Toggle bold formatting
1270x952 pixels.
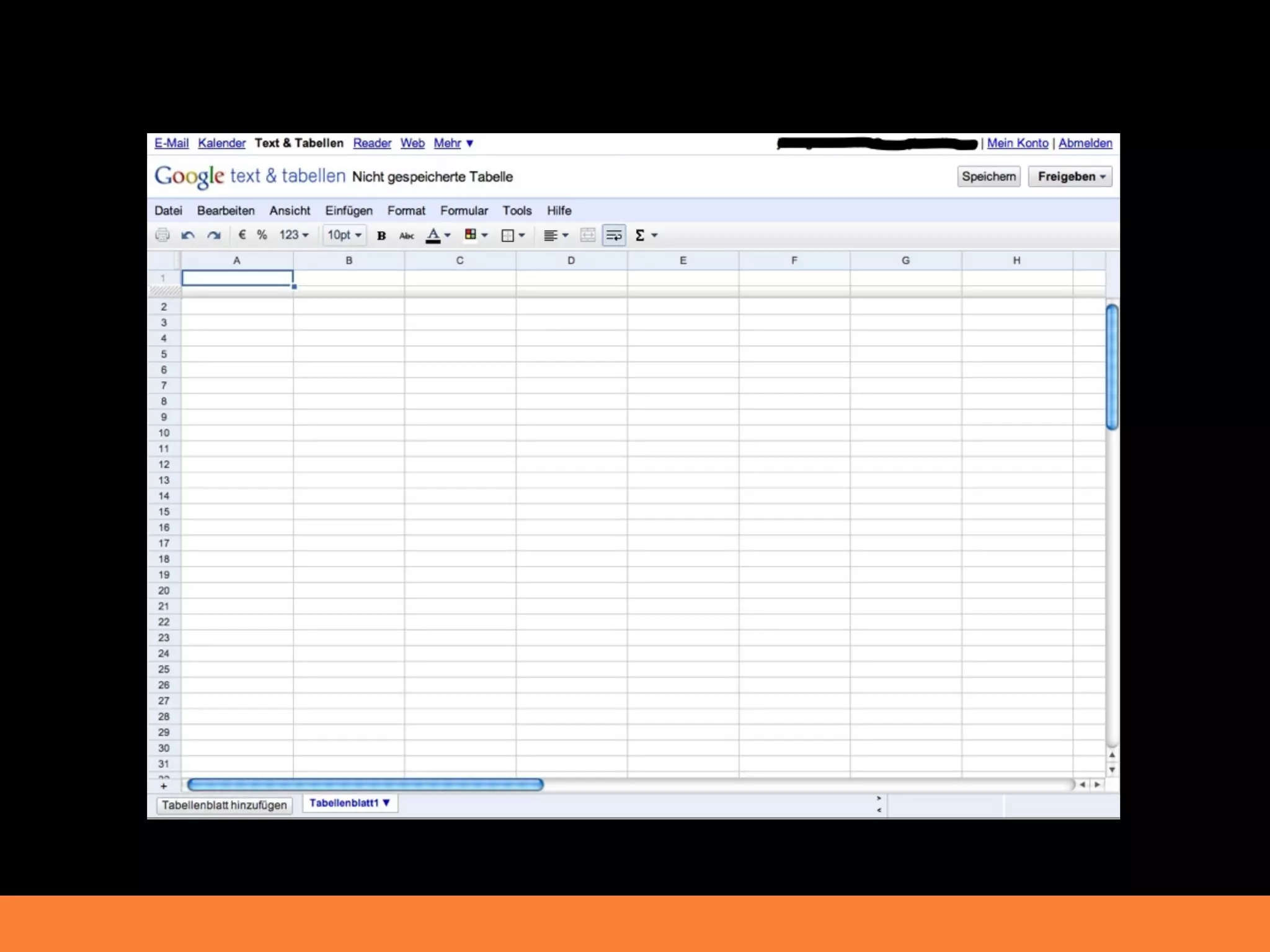coord(381,236)
